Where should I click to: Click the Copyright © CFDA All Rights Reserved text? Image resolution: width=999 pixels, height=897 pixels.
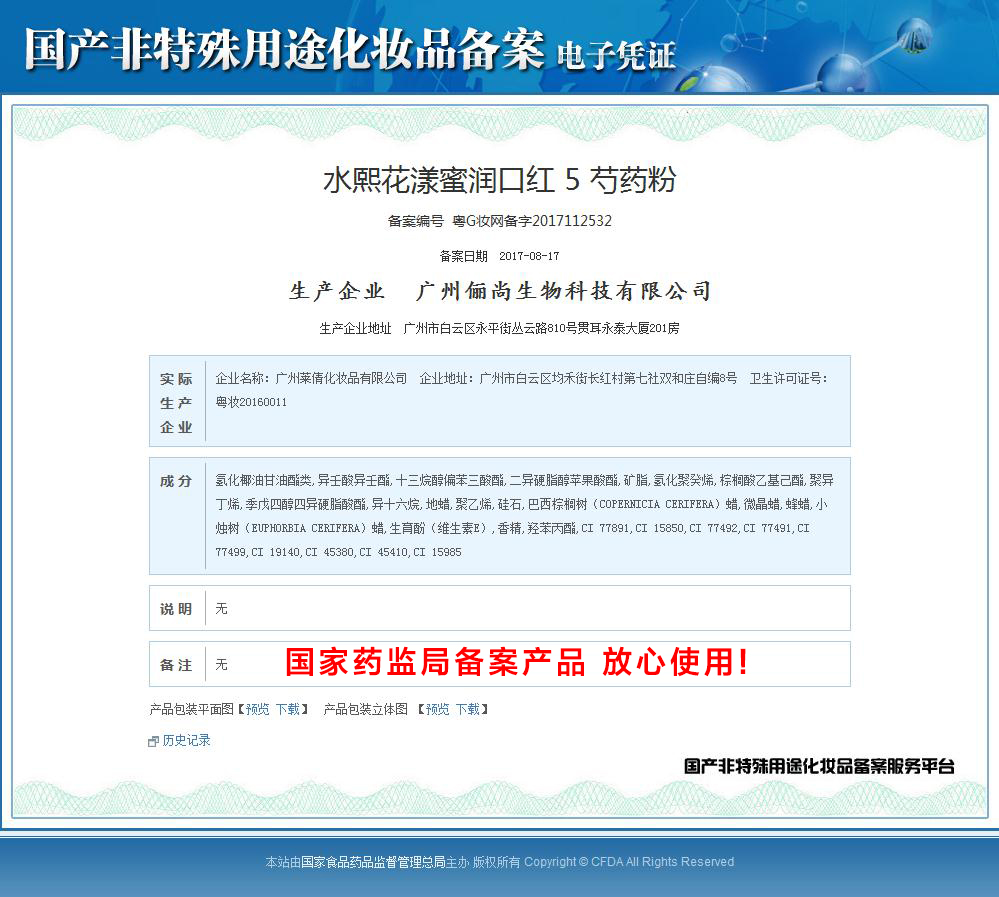pyautogui.click(x=629, y=862)
